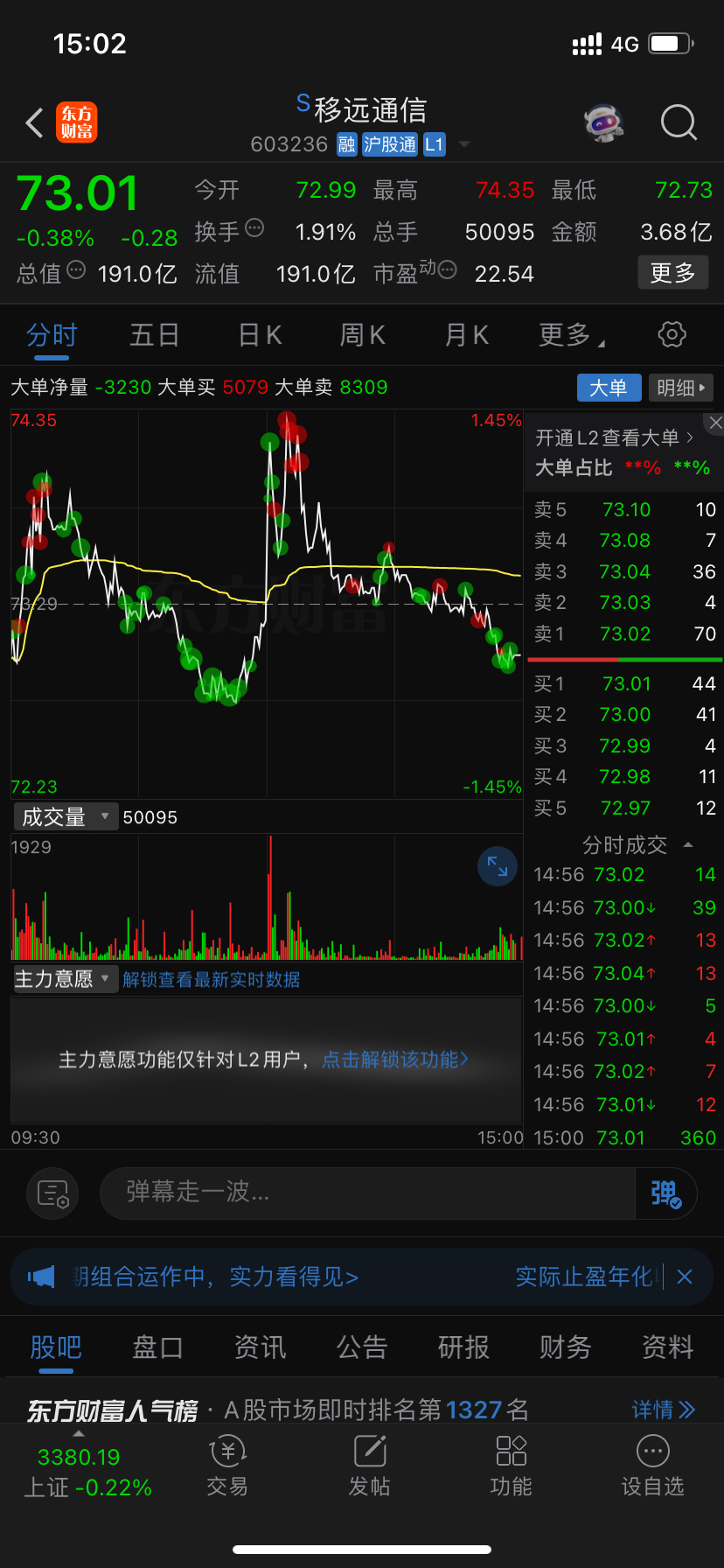Tap 卖1 price 73.02 row
Image resolution: width=724 pixels, height=1568 pixels.
(x=624, y=633)
